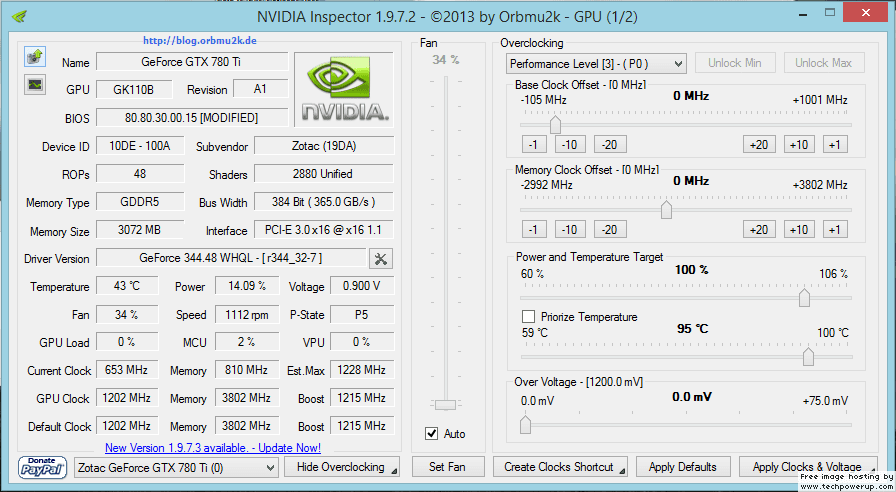This screenshot has width=896, height=492.
Task: Click +20 under Memory Clock Offset
Action: pos(759,230)
